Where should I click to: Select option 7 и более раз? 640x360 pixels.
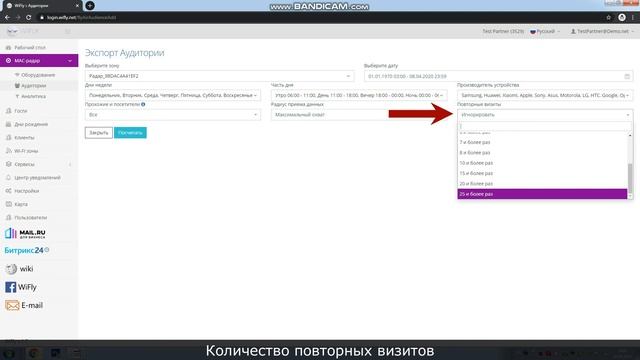(542, 142)
